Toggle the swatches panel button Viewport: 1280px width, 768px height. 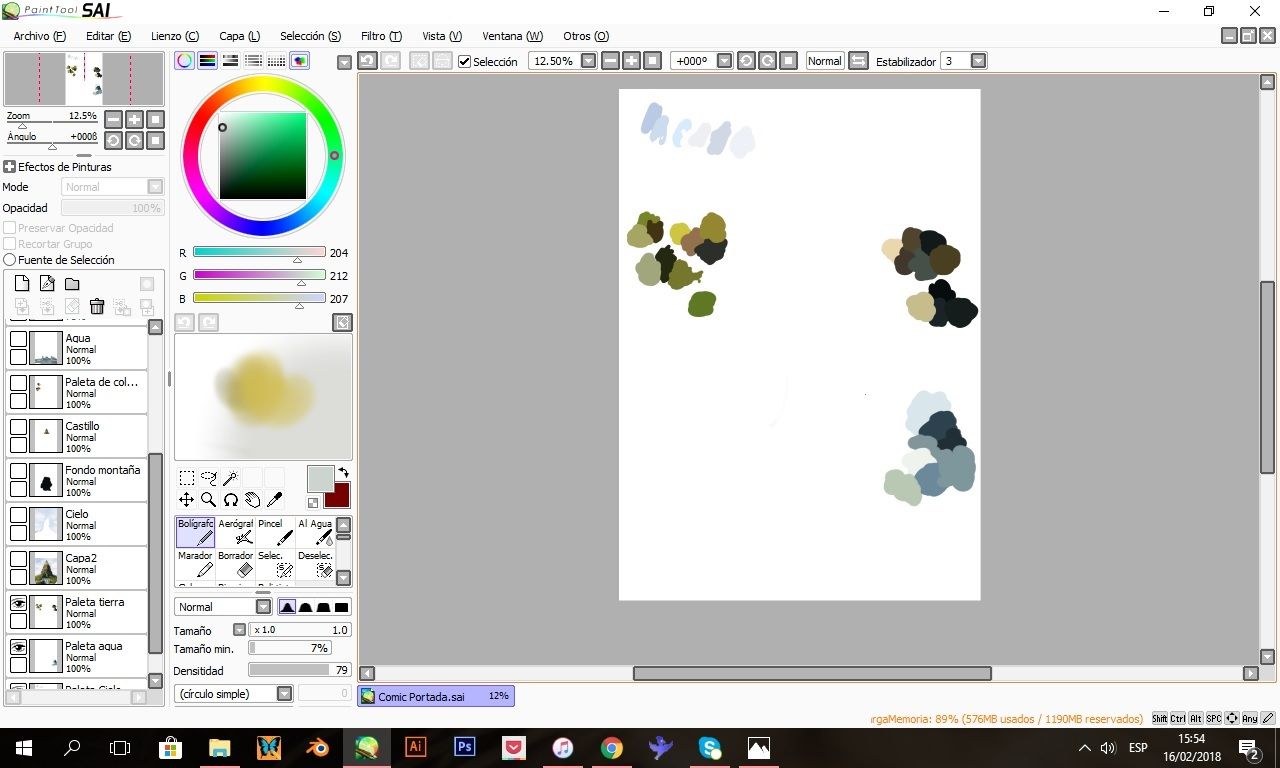(x=276, y=61)
